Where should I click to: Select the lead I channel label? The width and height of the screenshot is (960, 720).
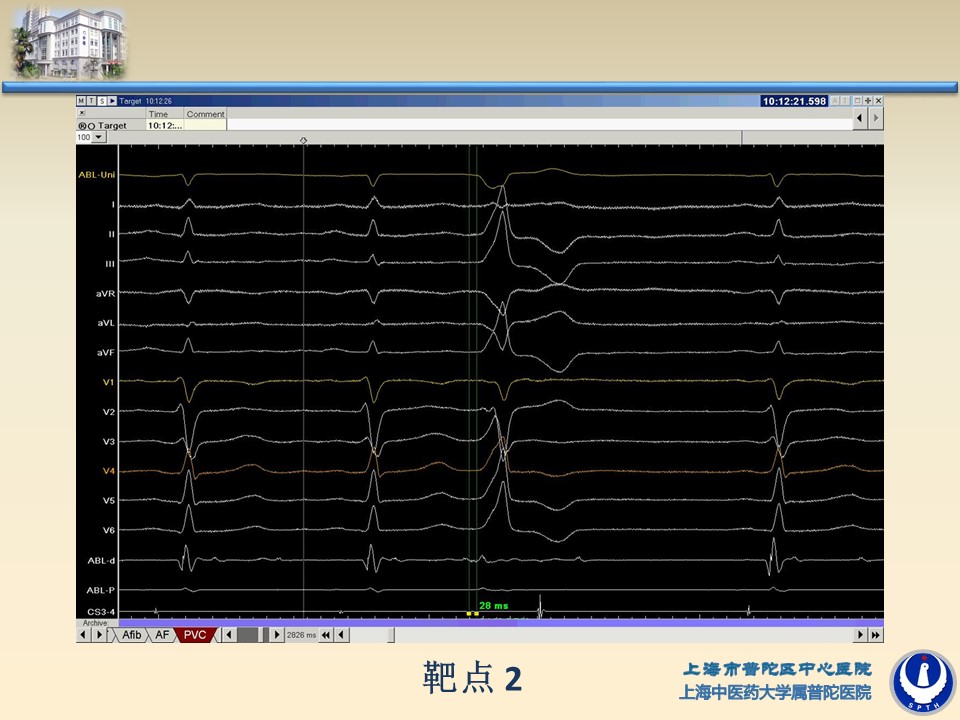pyautogui.click(x=113, y=204)
